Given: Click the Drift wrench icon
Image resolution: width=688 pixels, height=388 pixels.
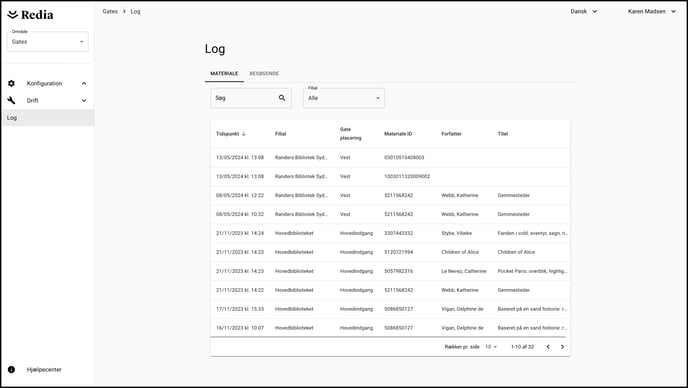Looking at the screenshot, I should pyautogui.click(x=11, y=101).
